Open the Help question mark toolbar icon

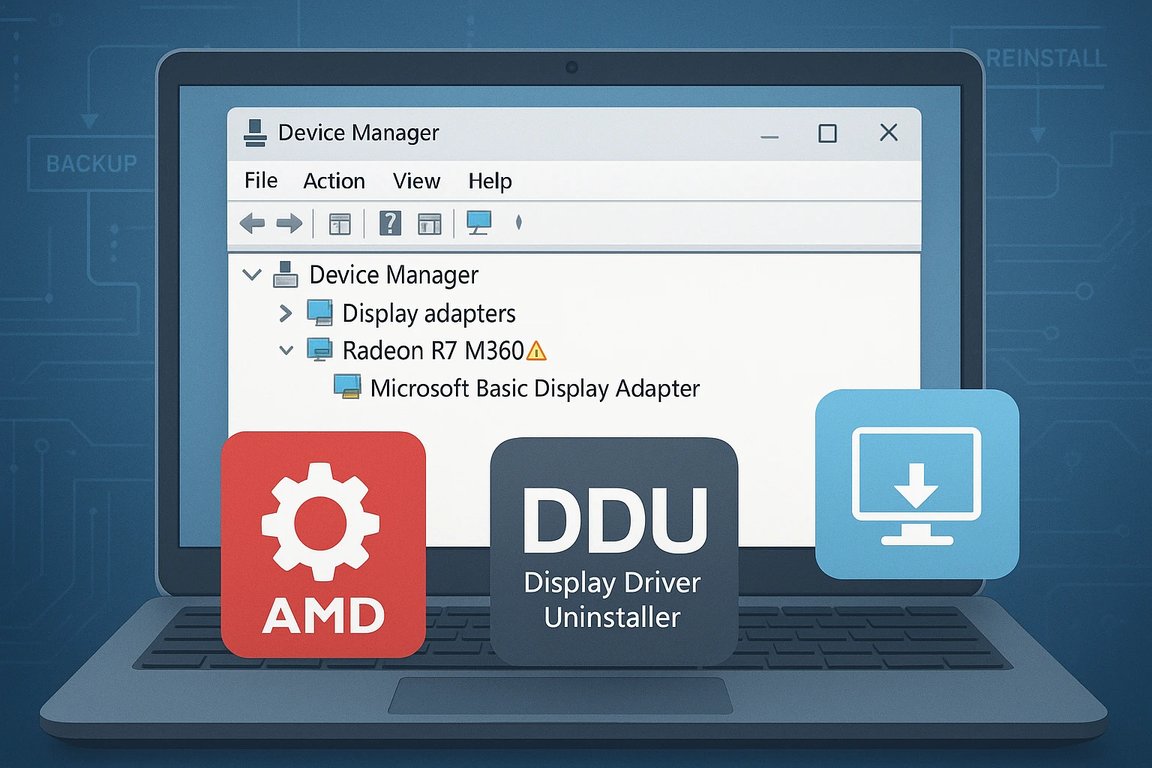389,223
